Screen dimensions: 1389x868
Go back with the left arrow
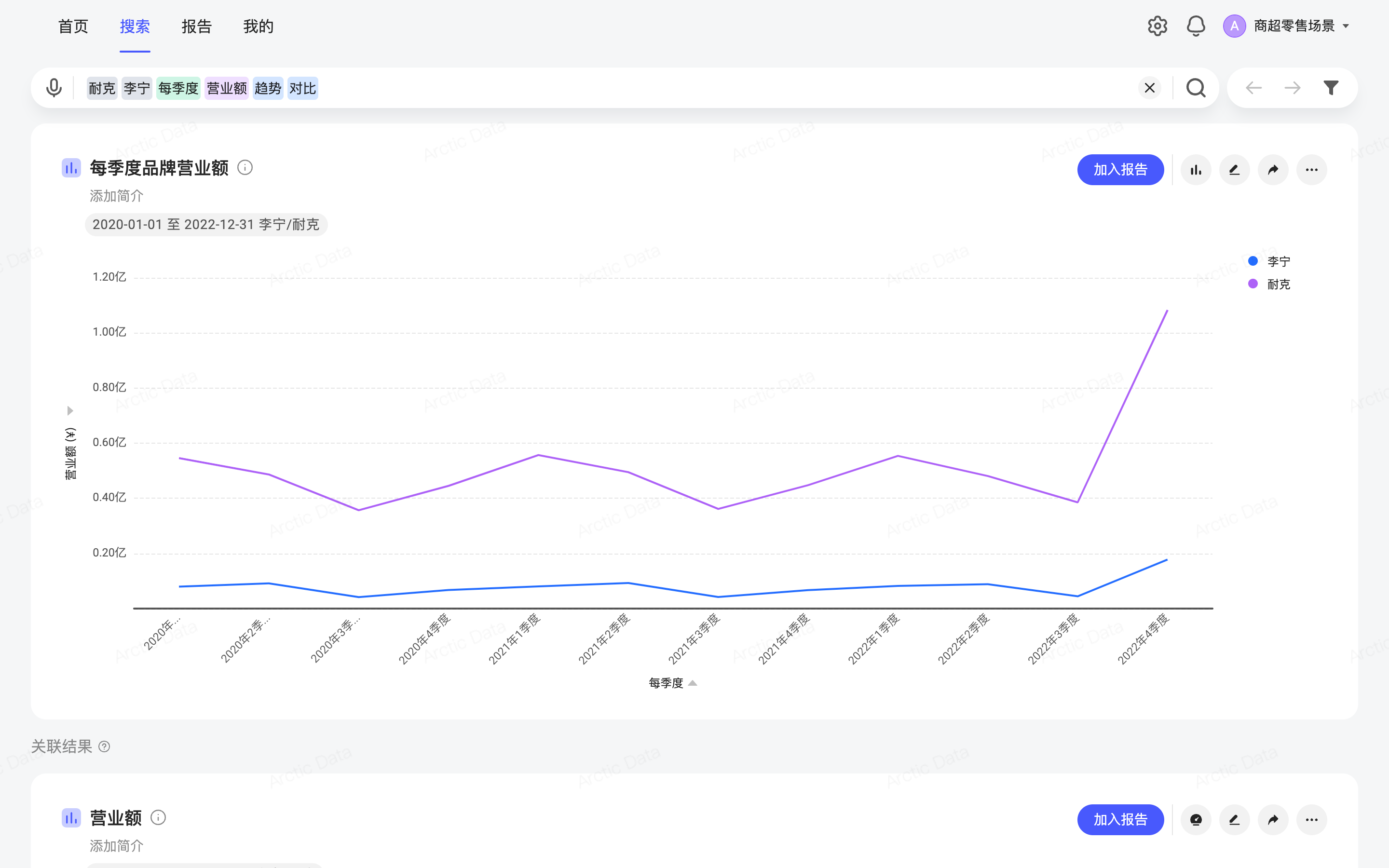[x=1253, y=88]
